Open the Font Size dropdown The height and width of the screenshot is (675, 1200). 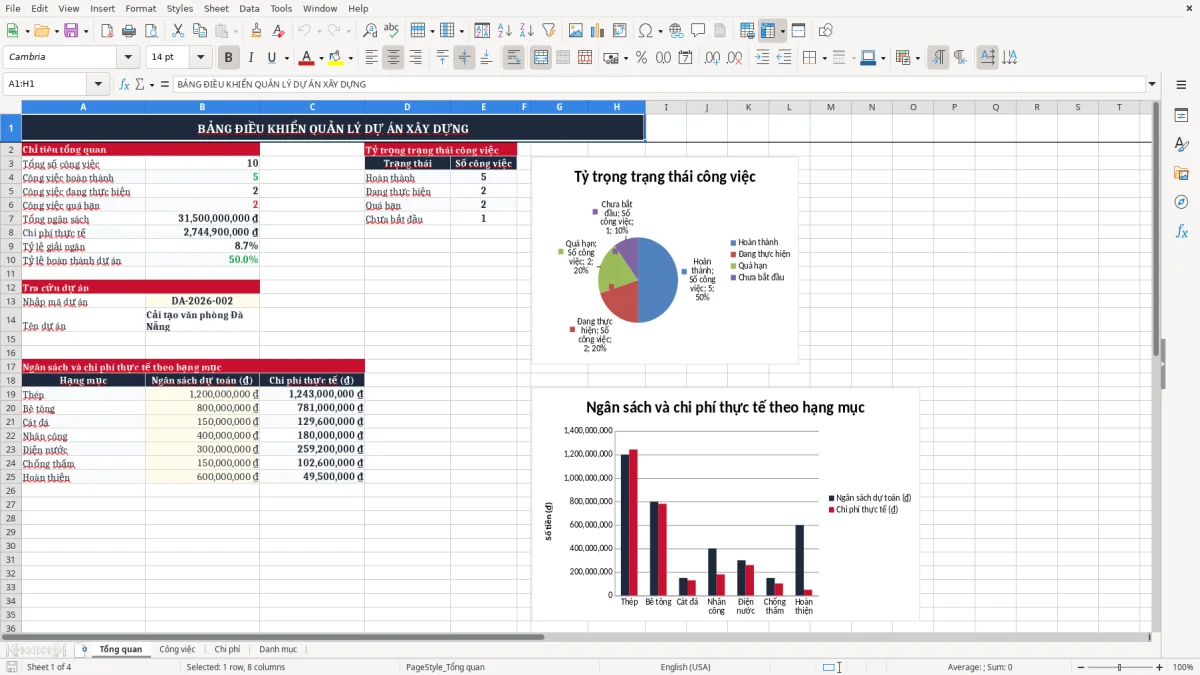click(201, 58)
